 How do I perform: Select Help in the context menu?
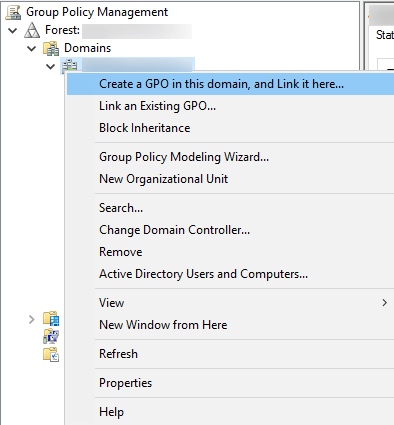tap(230, 412)
